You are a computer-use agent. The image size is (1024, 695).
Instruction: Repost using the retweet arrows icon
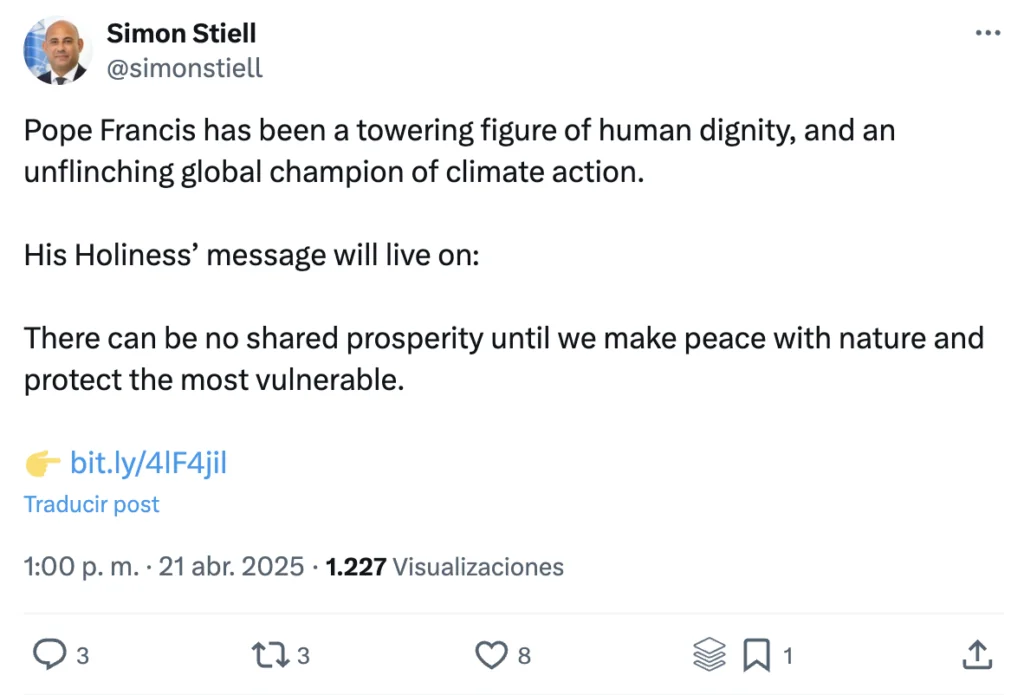tap(266, 655)
